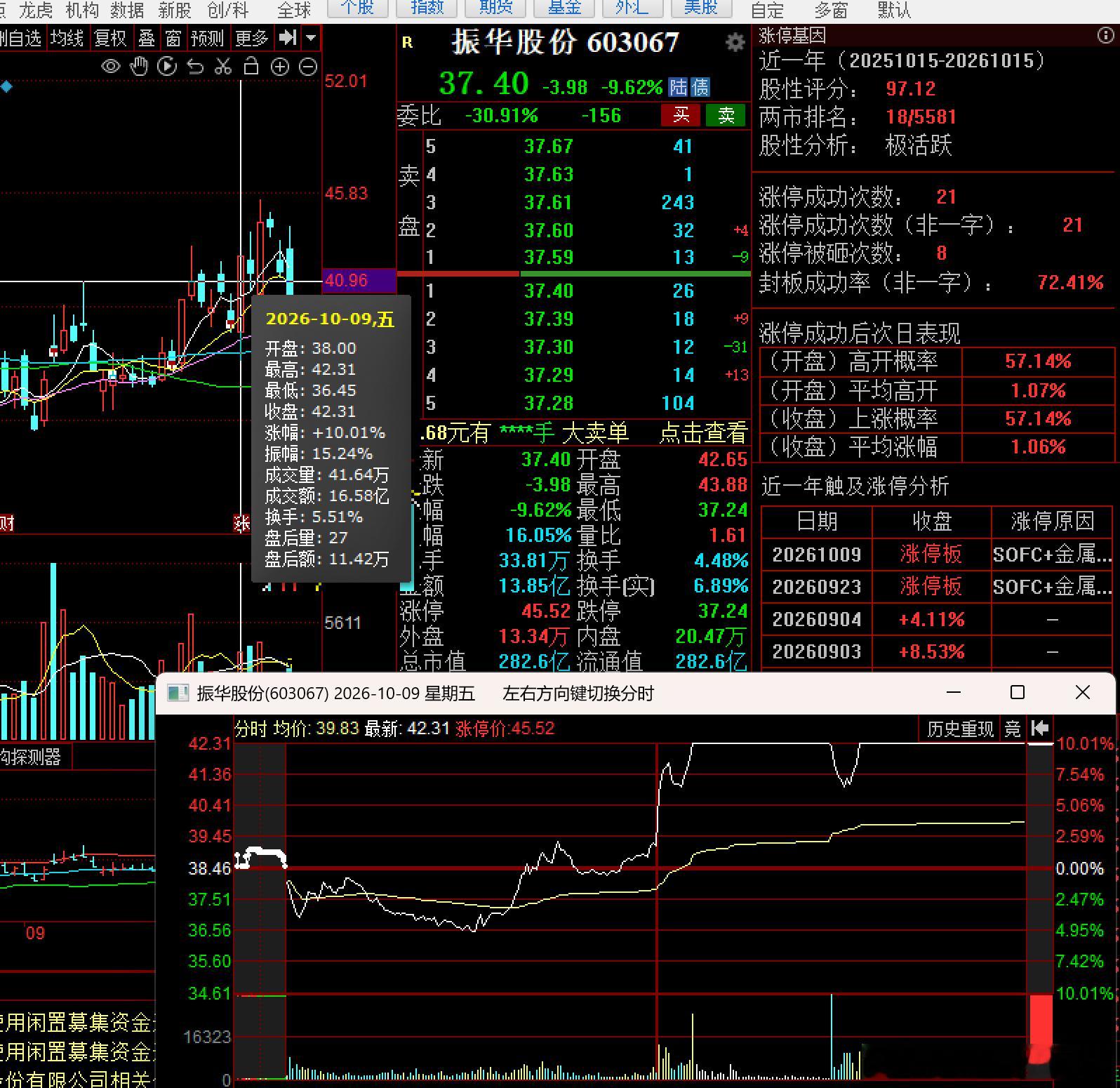
Task: Click the yellow R marker beside the stock name
Action: (x=407, y=43)
